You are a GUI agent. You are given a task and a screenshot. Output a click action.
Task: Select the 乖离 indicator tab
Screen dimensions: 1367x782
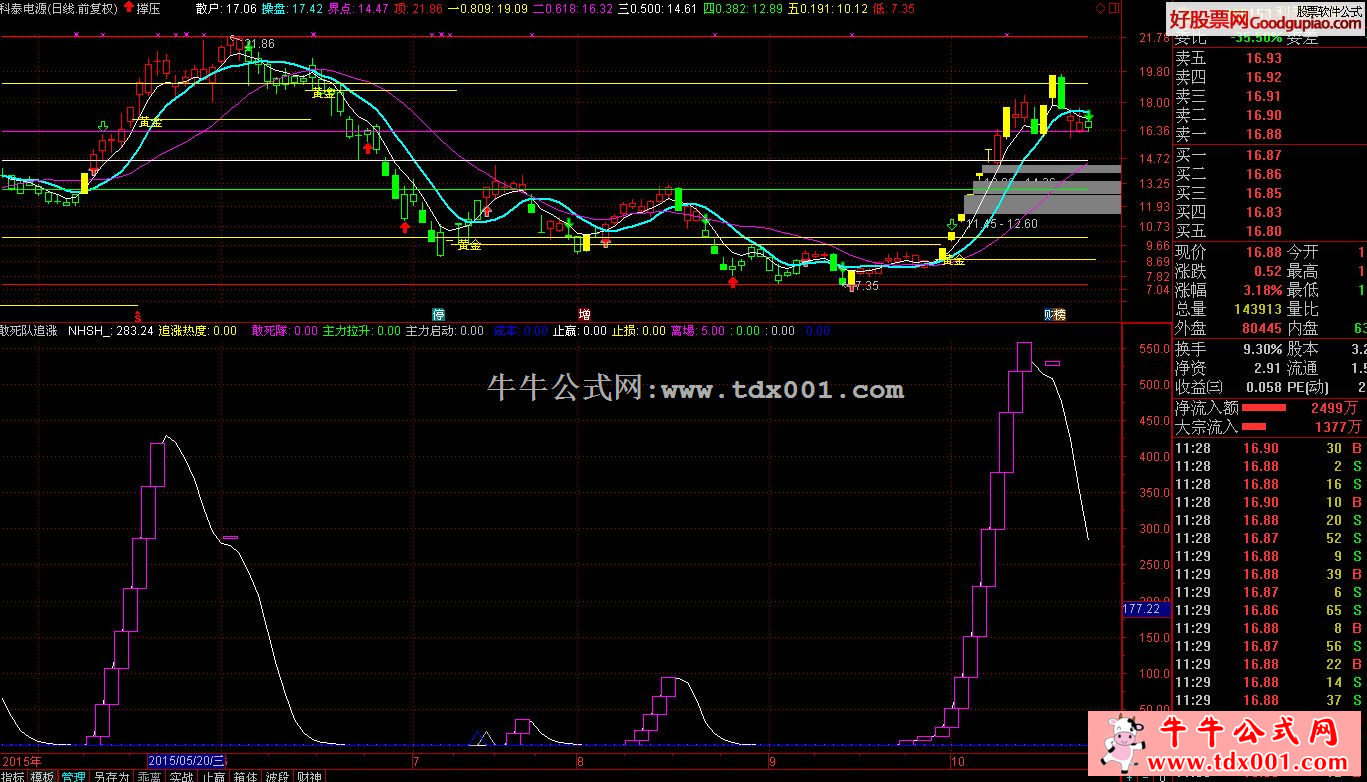149,776
